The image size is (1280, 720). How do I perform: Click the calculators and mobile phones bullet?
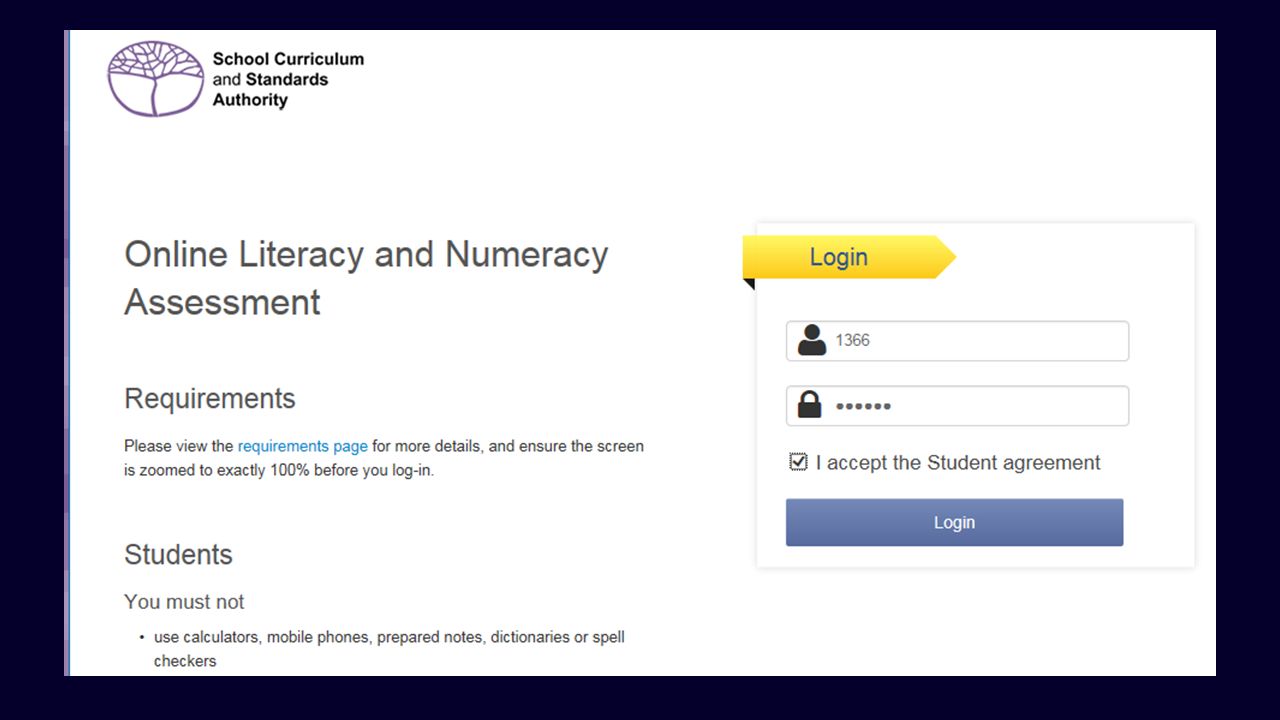click(x=389, y=649)
